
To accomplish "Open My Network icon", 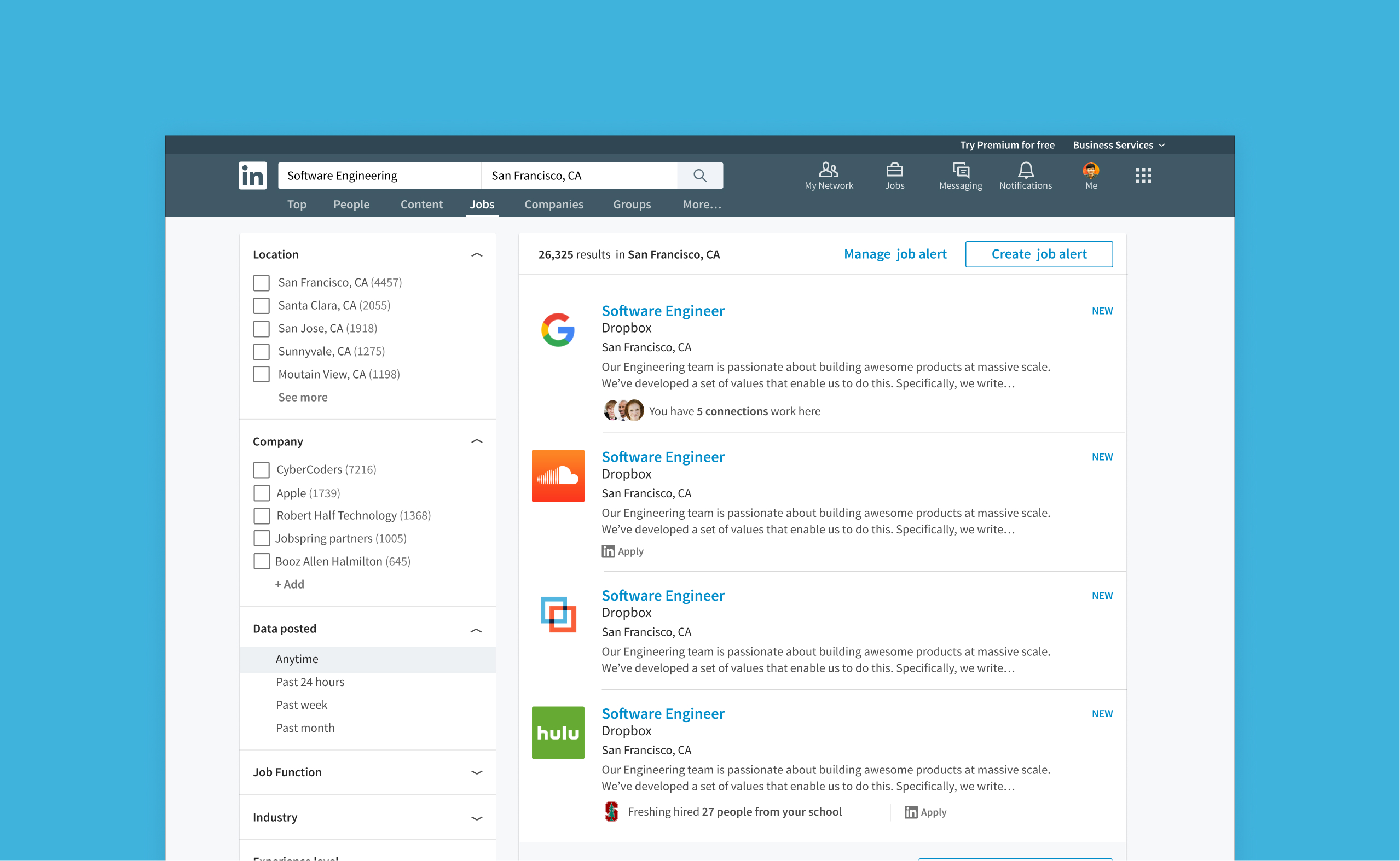I will [828, 176].
